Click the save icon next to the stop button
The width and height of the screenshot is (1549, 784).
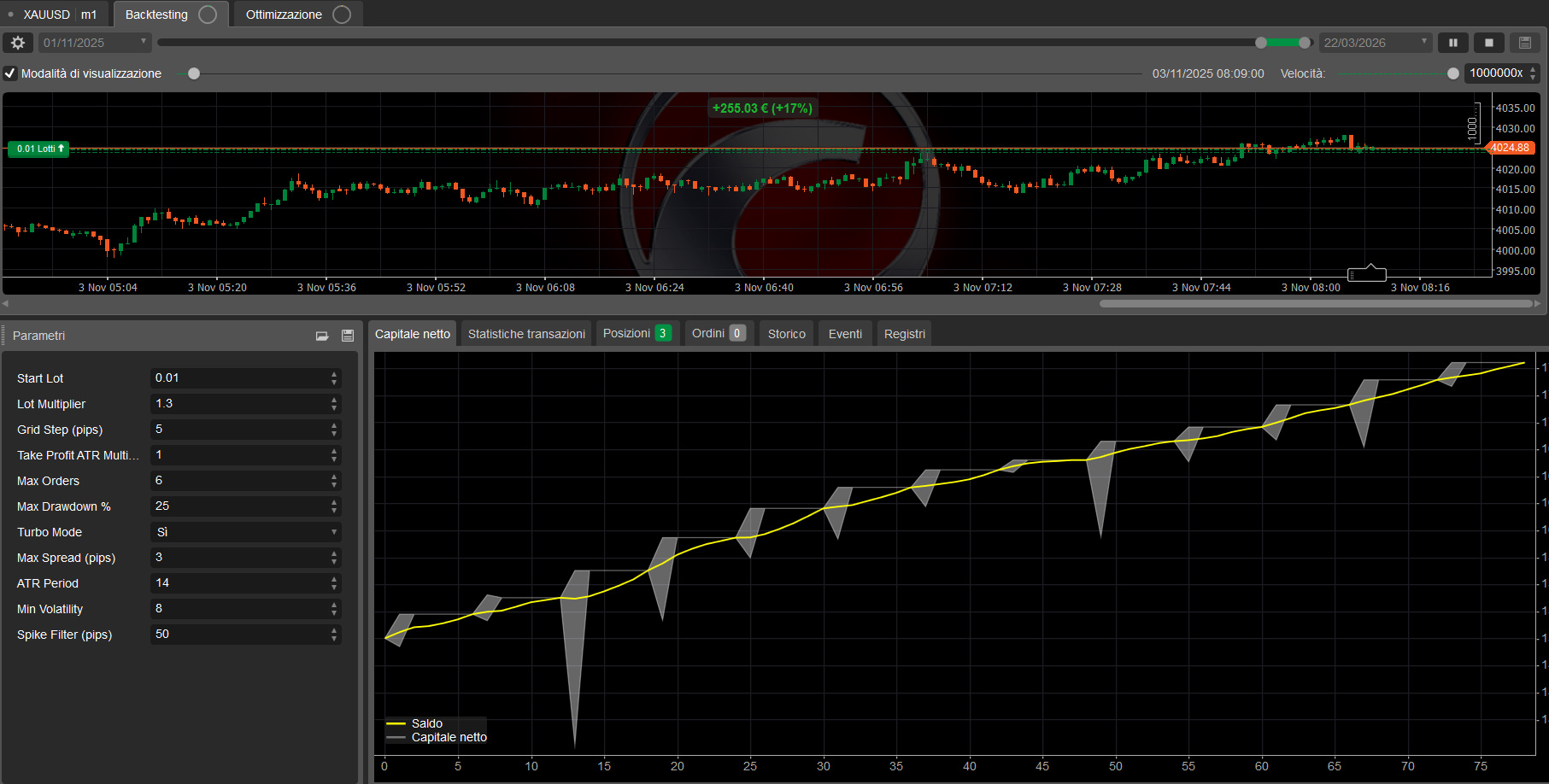point(1525,43)
